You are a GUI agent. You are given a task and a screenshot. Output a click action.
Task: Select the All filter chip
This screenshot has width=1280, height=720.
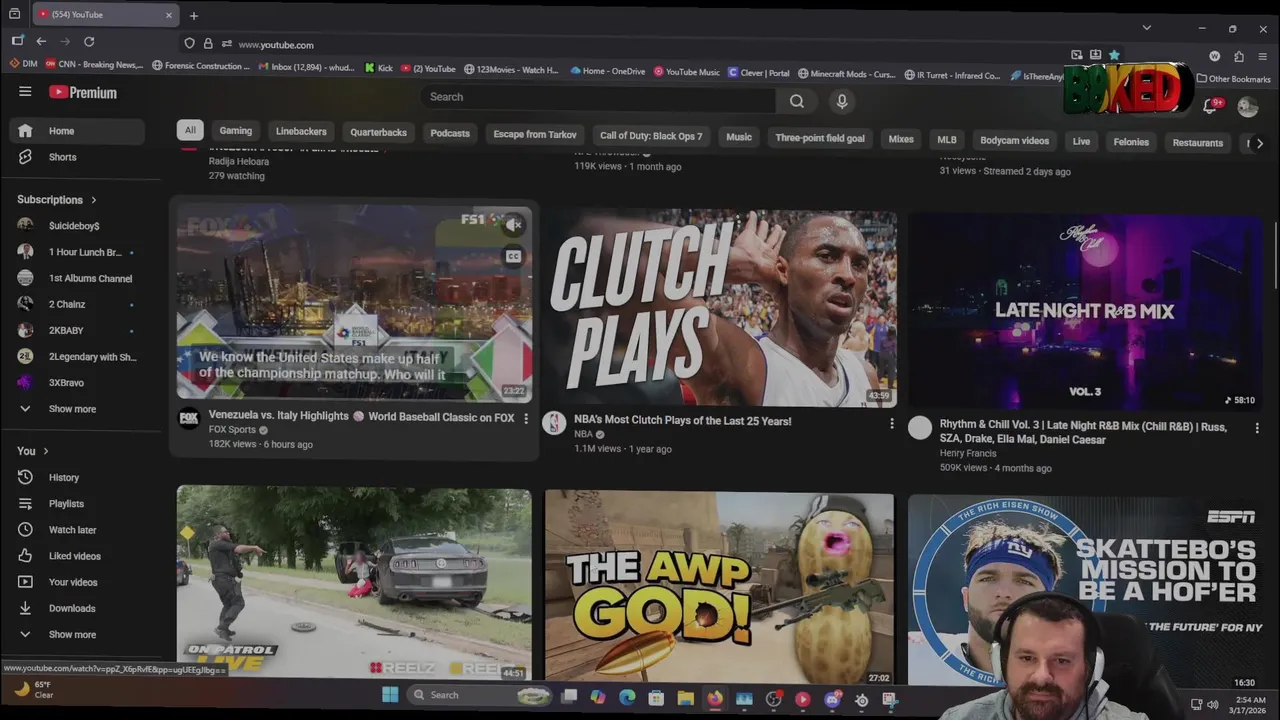(x=190, y=130)
